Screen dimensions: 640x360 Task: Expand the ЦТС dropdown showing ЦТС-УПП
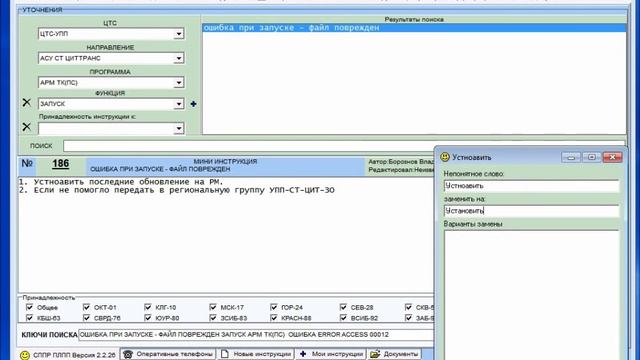point(179,34)
